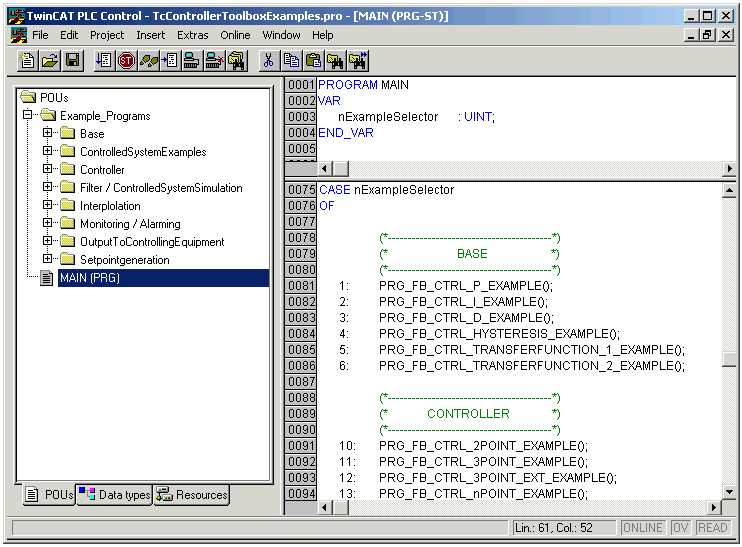Image resolution: width=742 pixels, height=547 pixels.
Task: Switch to the POUs tab
Action: [x=49, y=495]
